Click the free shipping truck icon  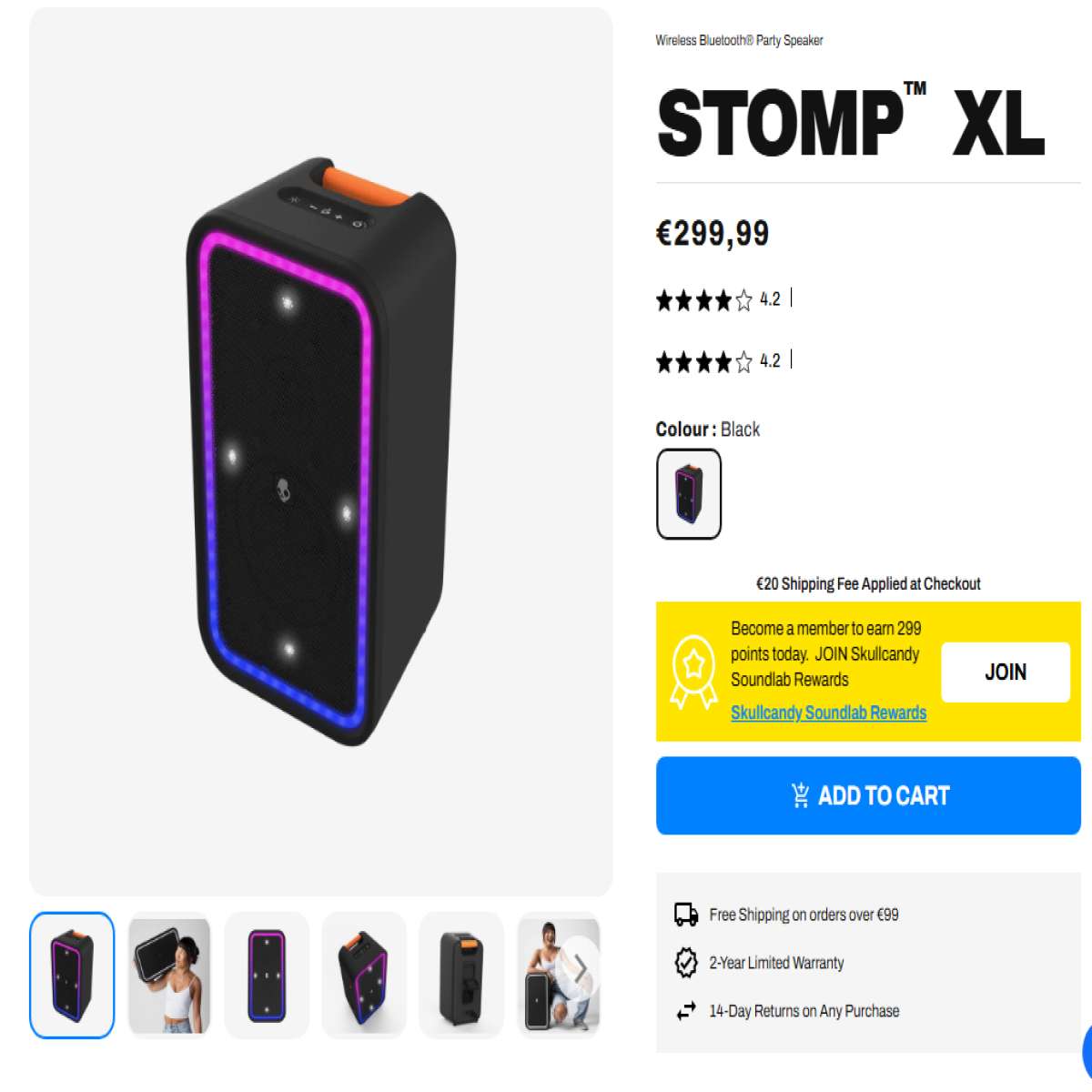click(x=686, y=915)
